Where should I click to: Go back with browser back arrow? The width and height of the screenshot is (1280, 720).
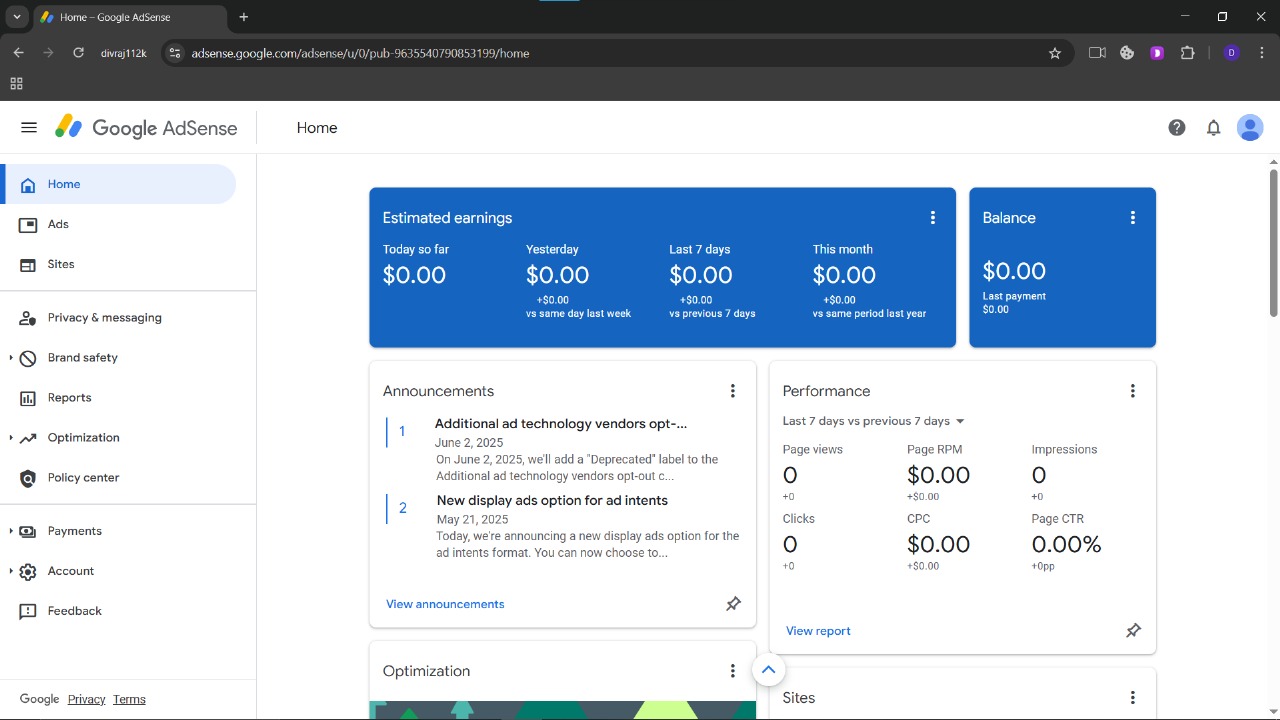point(18,53)
